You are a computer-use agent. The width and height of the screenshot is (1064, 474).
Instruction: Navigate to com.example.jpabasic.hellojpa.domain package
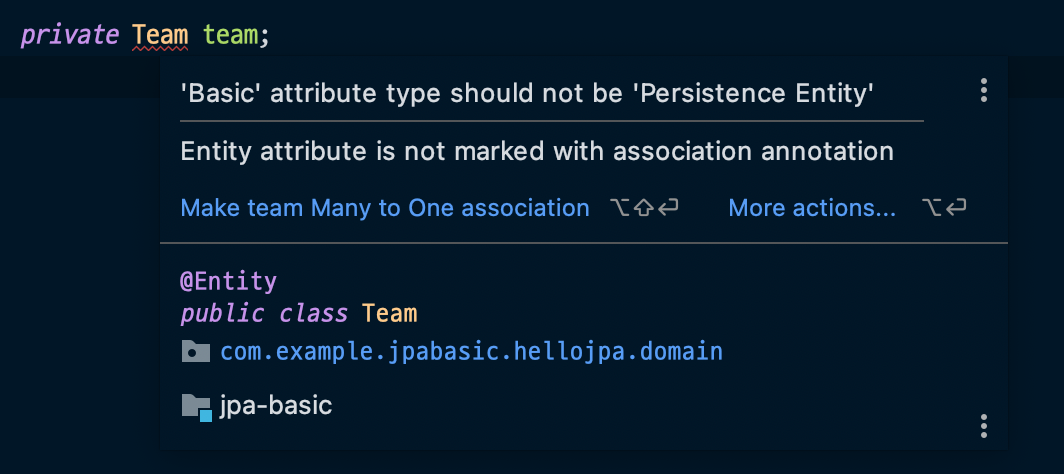pyautogui.click(x=471, y=352)
